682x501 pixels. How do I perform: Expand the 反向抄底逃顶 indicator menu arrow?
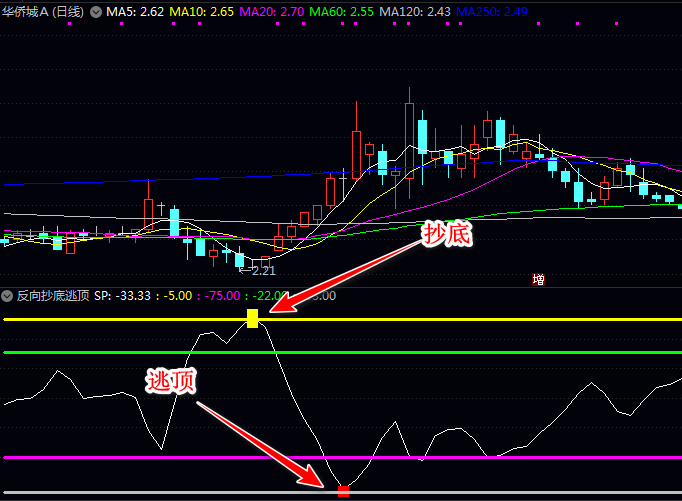coord(7,296)
